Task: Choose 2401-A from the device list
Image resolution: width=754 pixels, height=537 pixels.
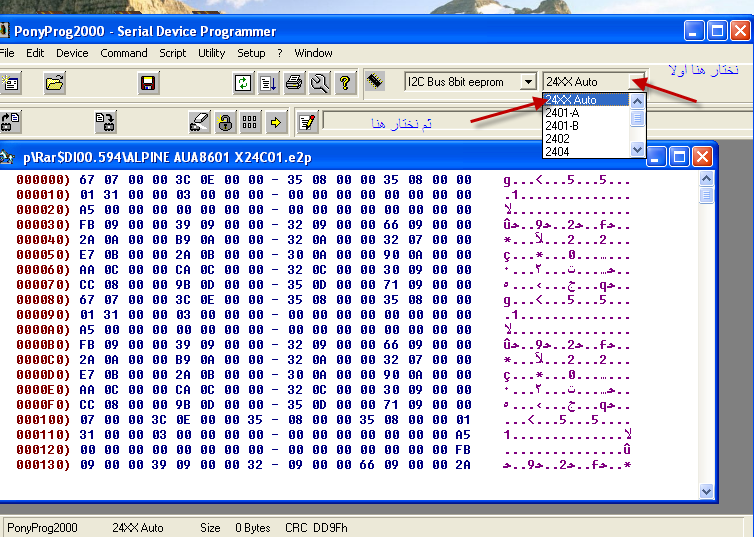Action: coord(586,113)
